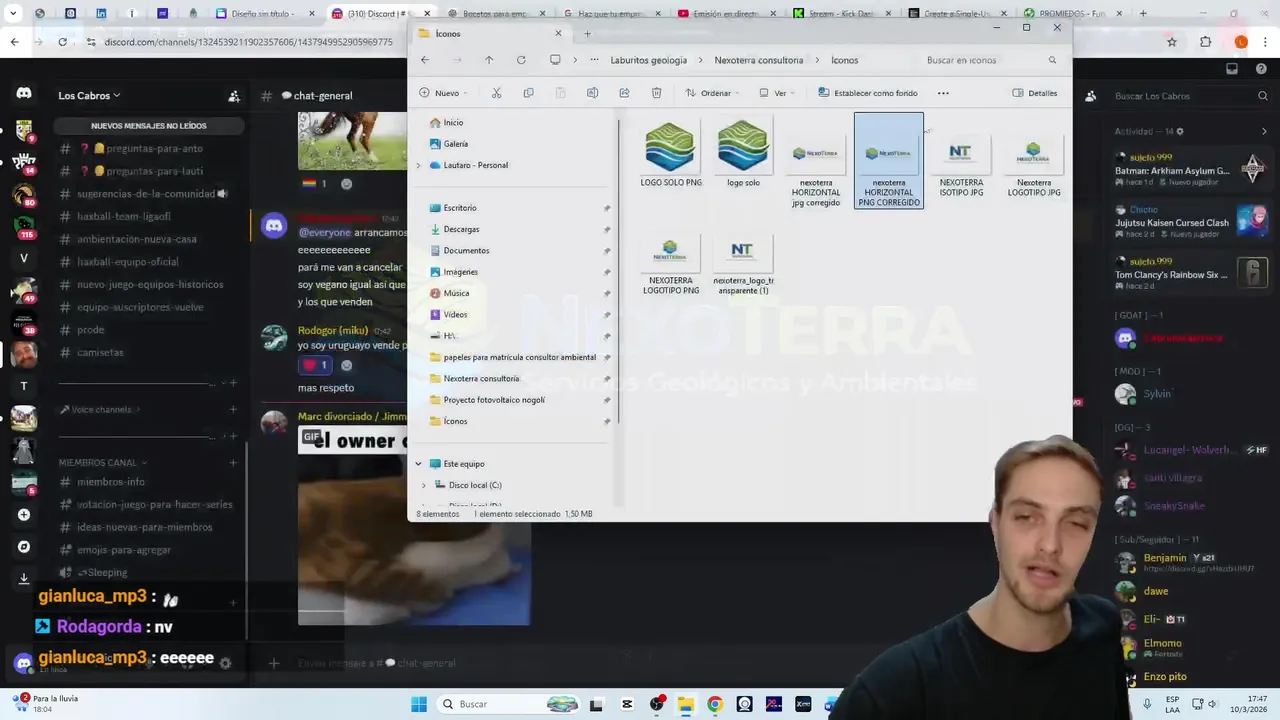The height and width of the screenshot is (720, 1280).
Task: Open Descargas in Explorer quick access
Action: (462, 229)
